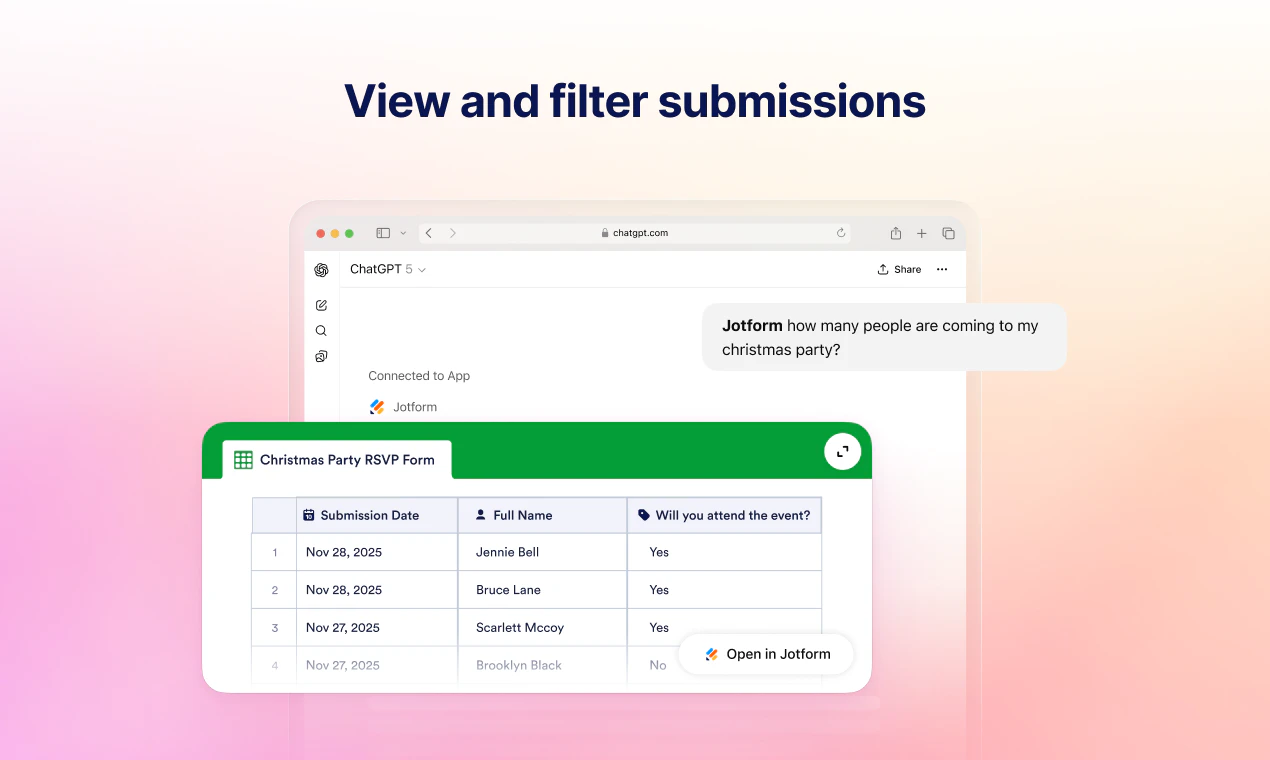Select the Christmas Party RSVP Form tab

click(336, 459)
